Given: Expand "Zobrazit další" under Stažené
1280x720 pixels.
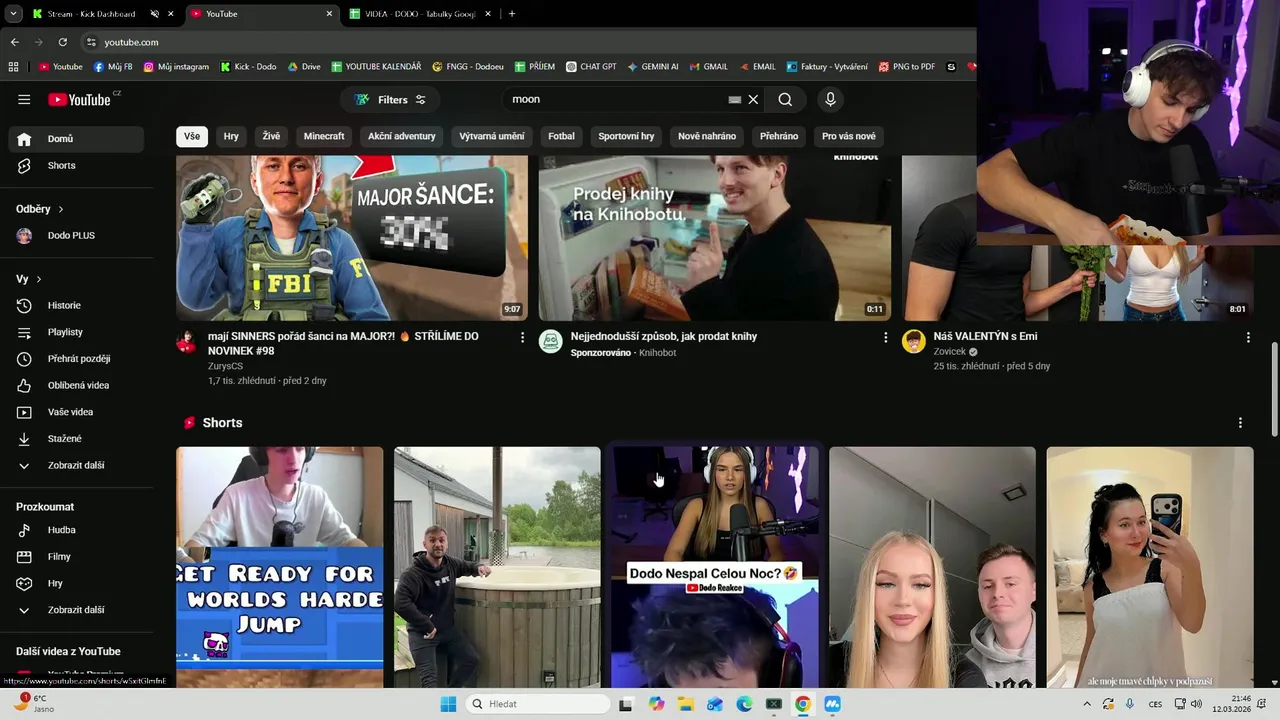Looking at the screenshot, I should click(x=76, y=465).
